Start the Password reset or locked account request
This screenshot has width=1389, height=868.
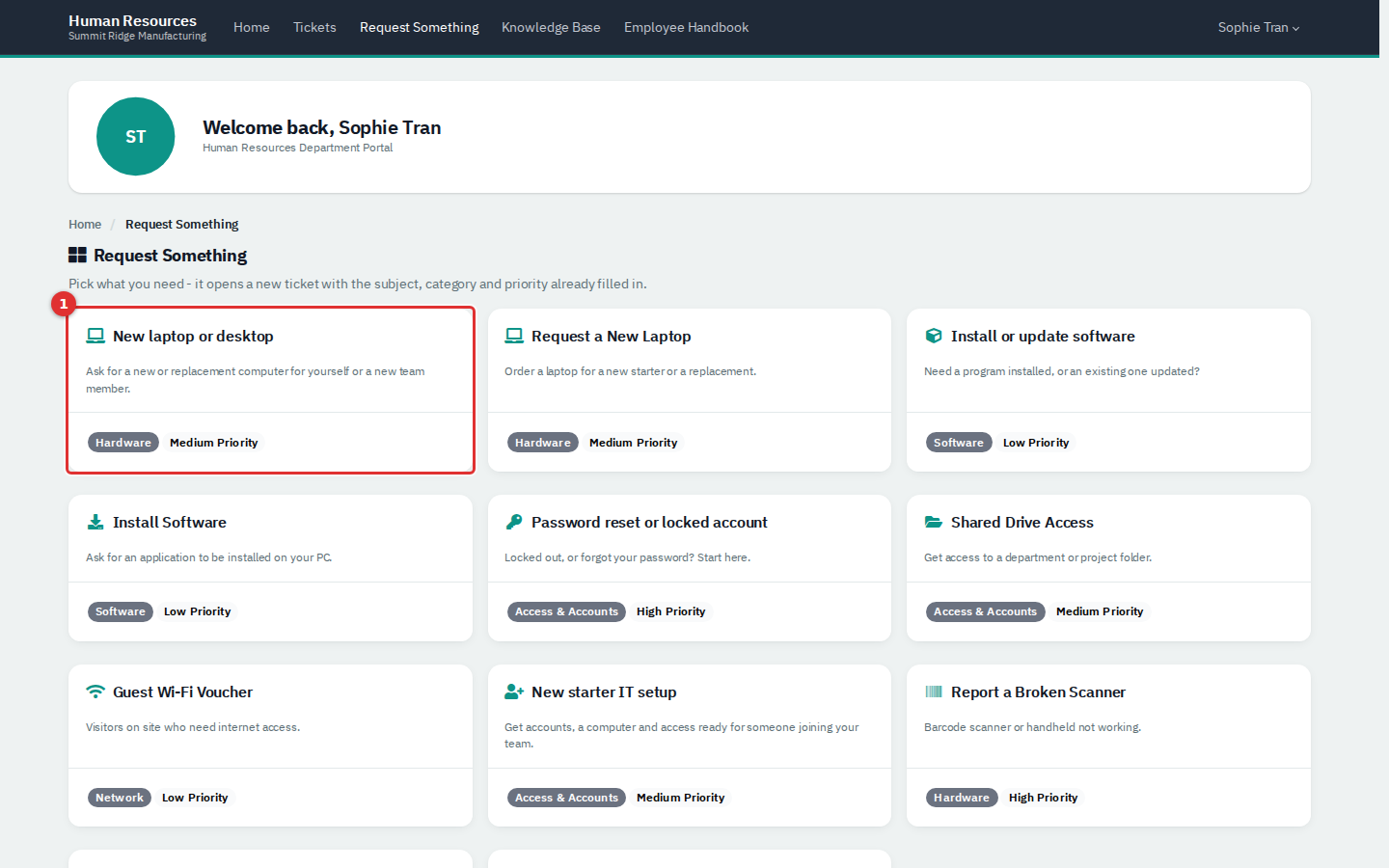tap(690, 568)
